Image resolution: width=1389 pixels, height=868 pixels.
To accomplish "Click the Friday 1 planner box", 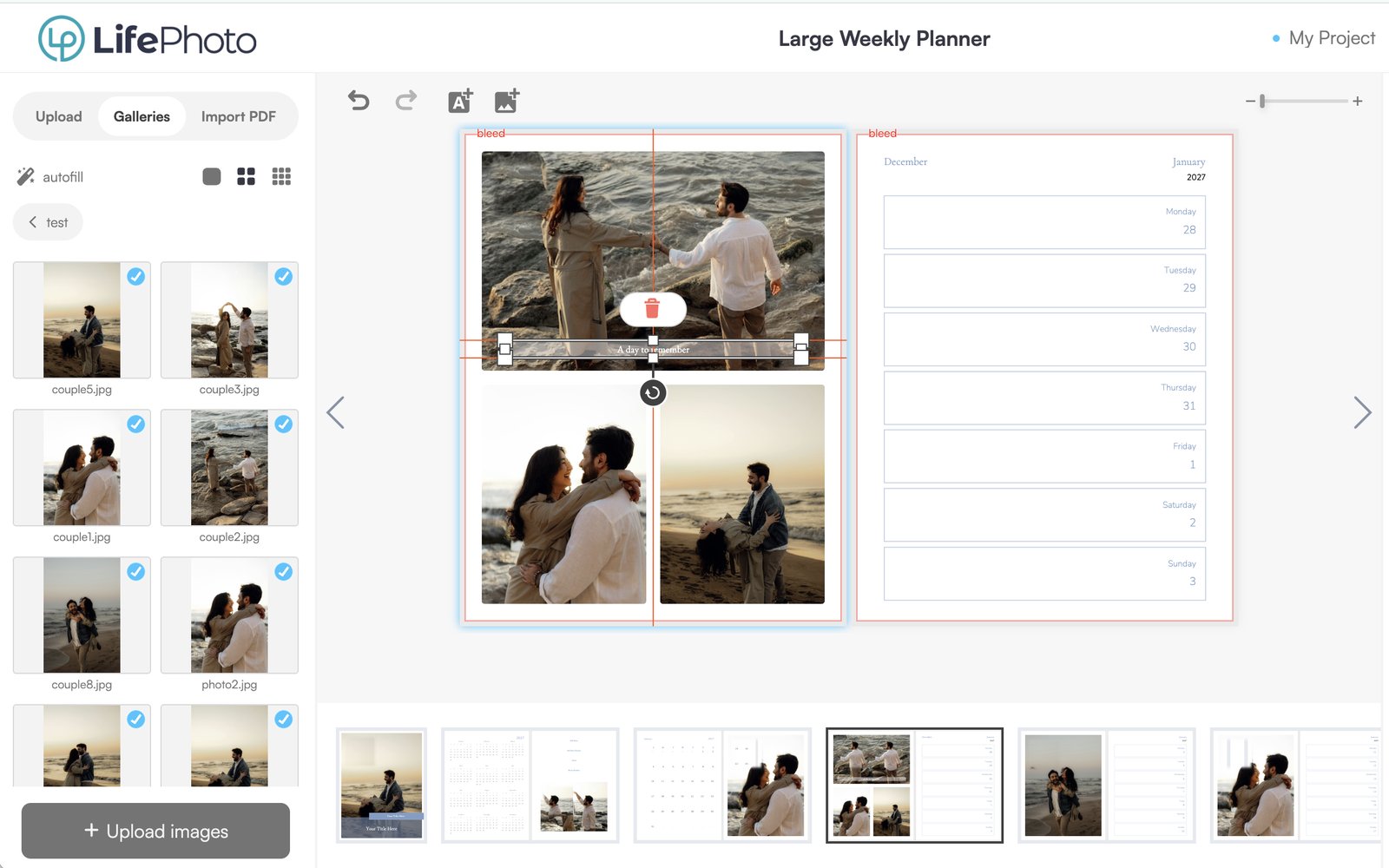I will tap(1044, 457).
